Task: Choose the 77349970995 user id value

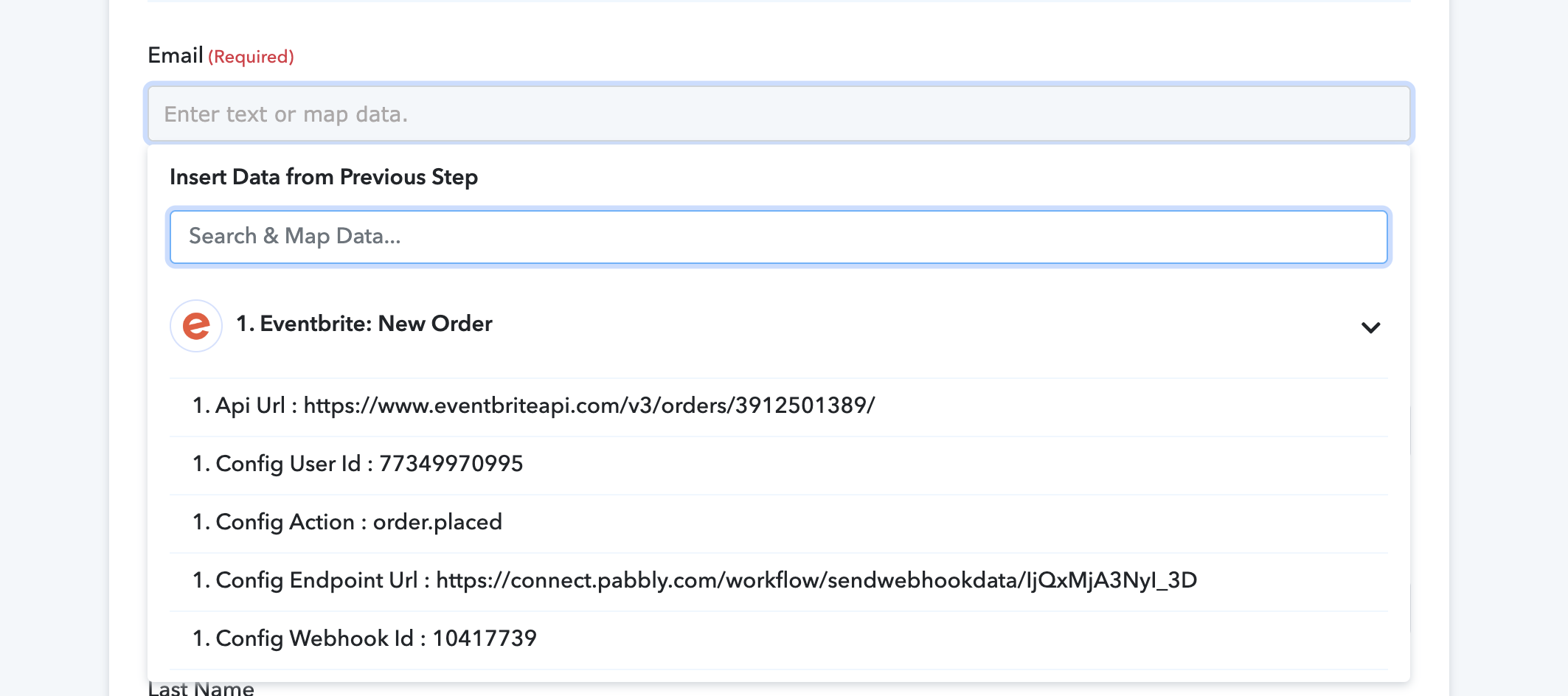Action: point(451,464)
